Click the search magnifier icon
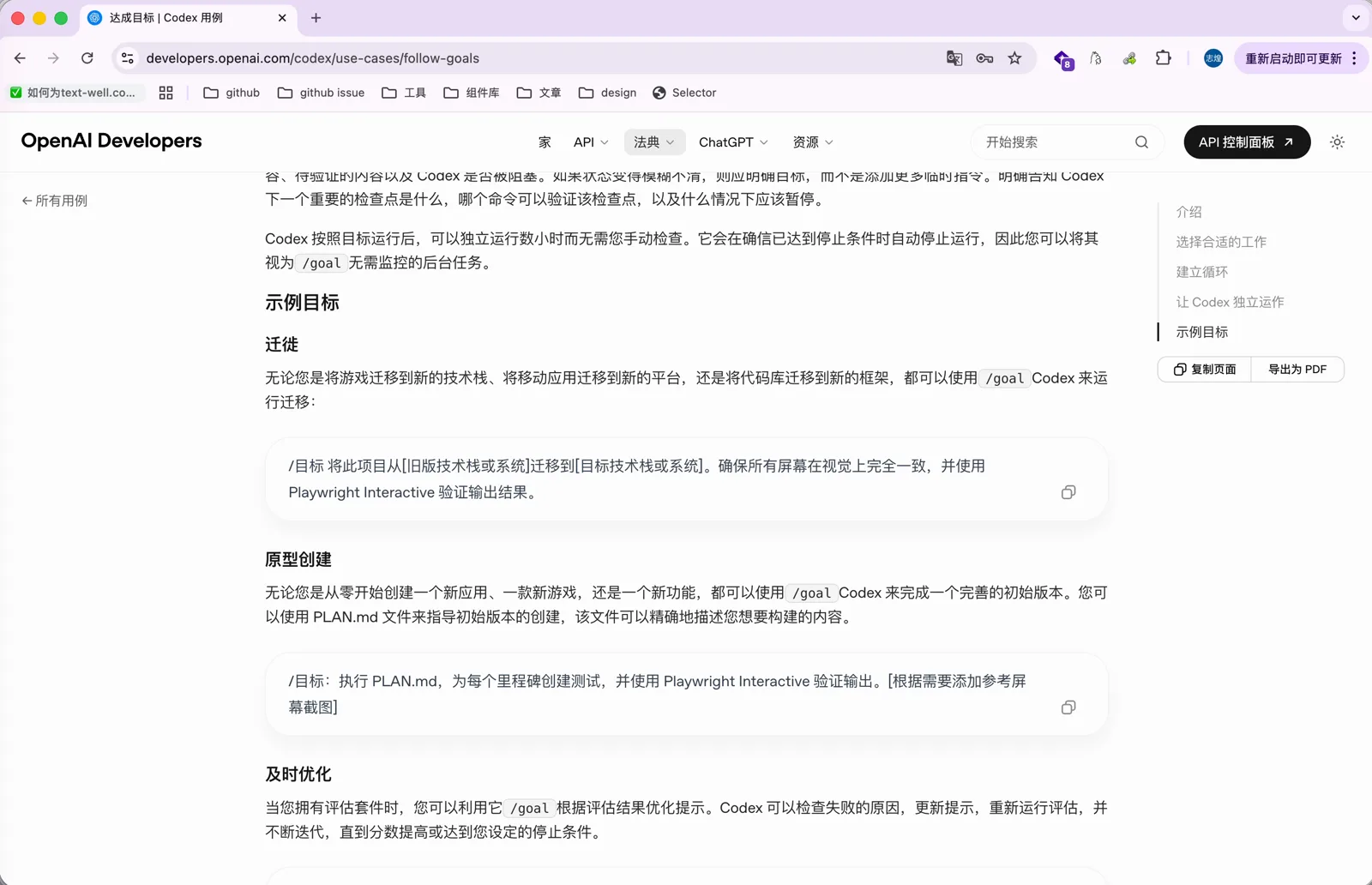The image size is (1372, 885). tap(1141, 142)
